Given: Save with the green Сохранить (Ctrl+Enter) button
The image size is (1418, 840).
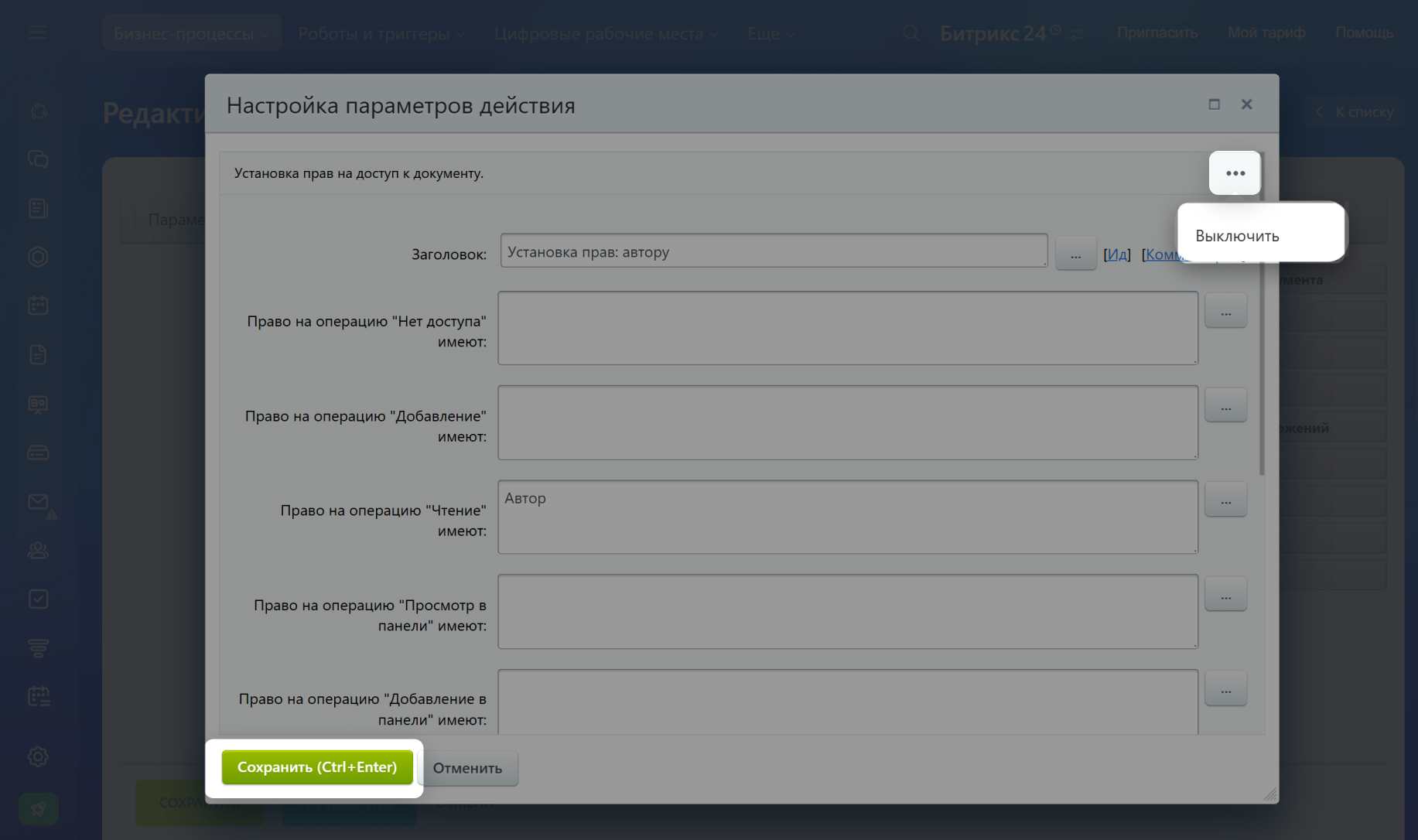Looking at the screenshot, I should point(317,767).
